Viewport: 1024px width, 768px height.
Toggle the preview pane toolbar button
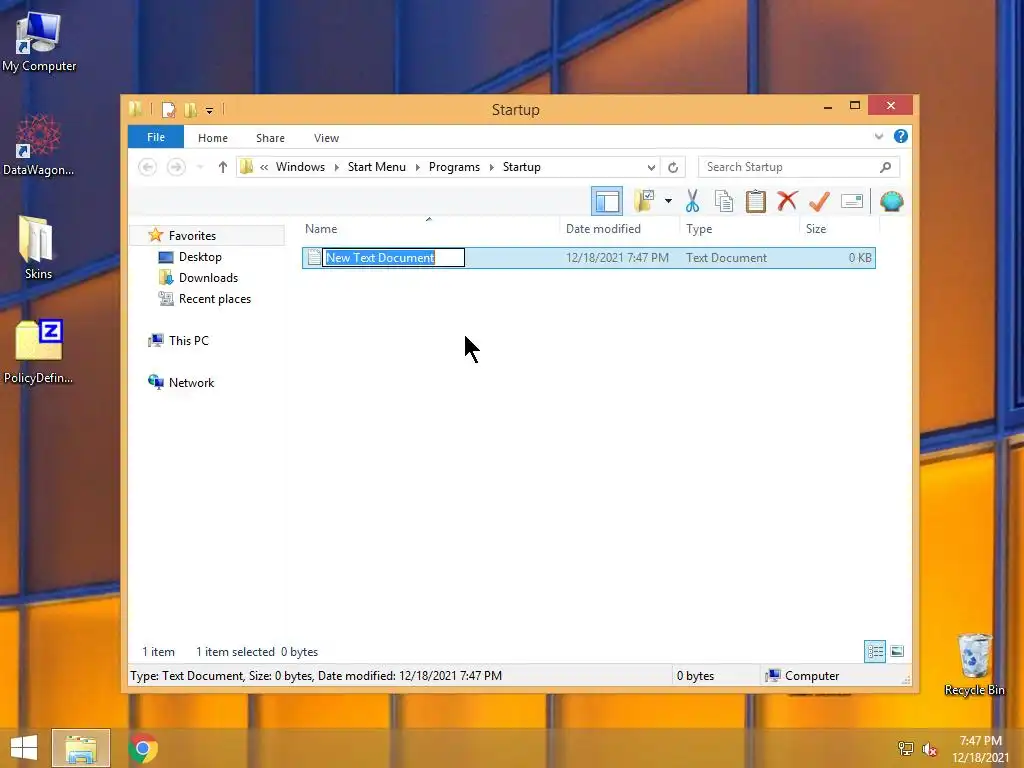(x=607, y=201)
